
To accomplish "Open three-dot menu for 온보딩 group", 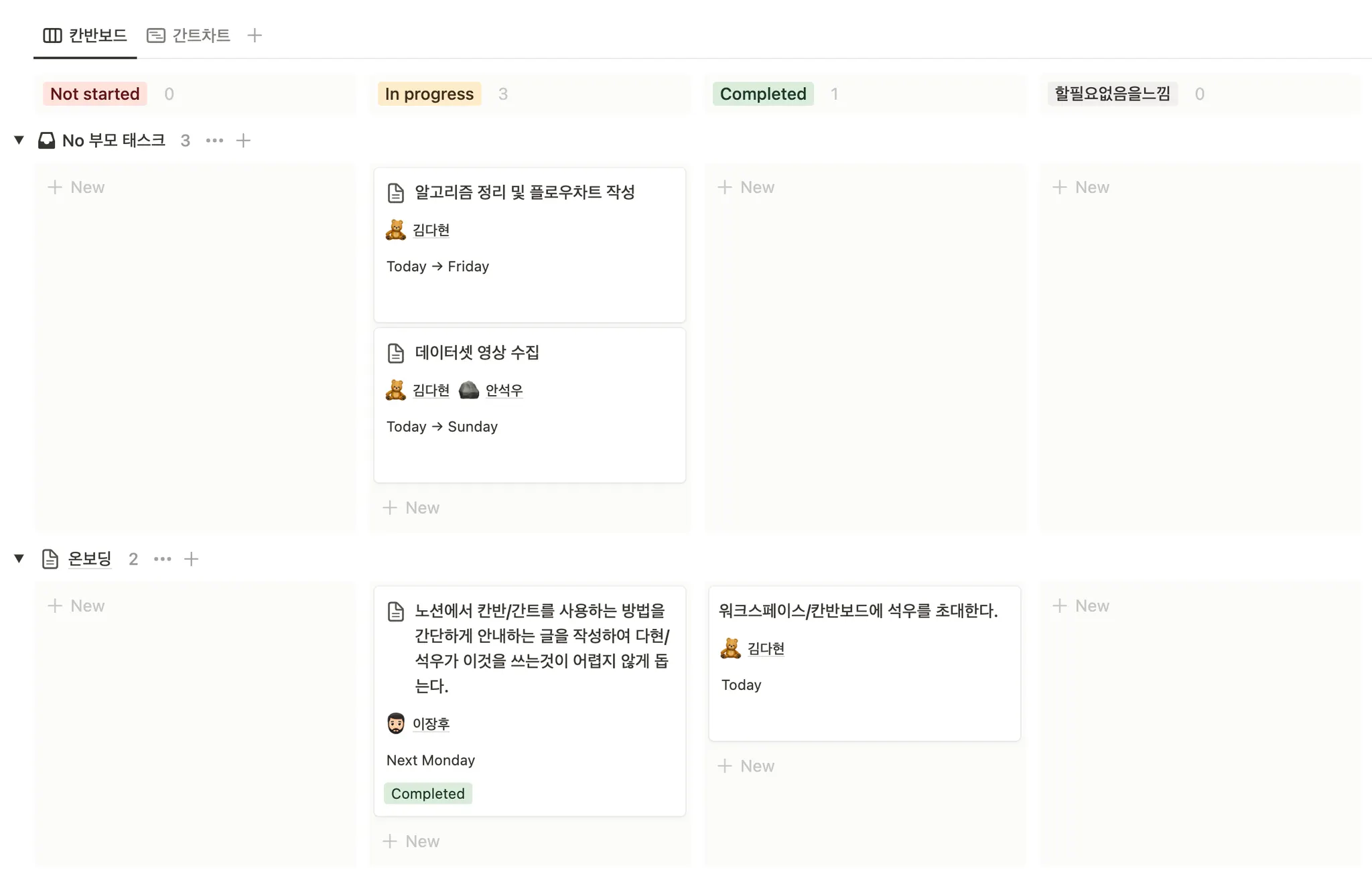I will tap(162, 559).
